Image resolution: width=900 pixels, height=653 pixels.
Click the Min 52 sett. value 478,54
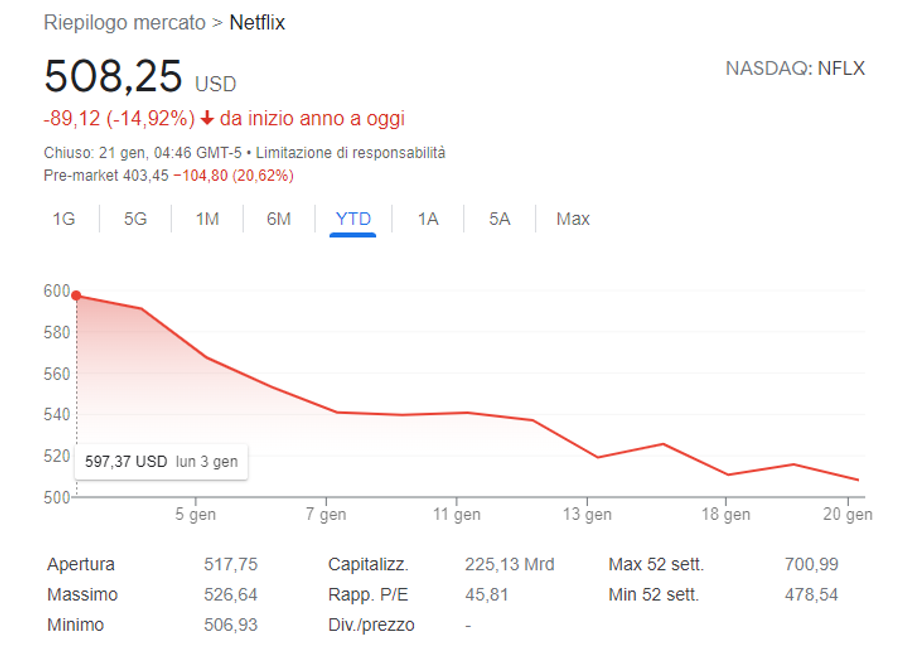tap(812, 594)
